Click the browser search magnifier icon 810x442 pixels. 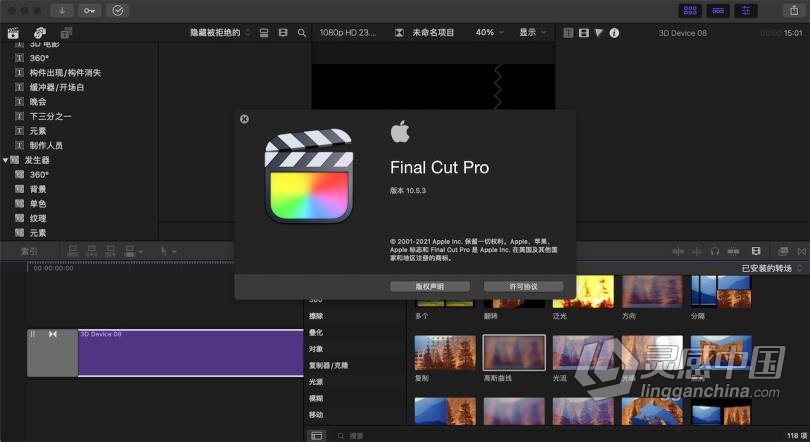tap(302, 33)
